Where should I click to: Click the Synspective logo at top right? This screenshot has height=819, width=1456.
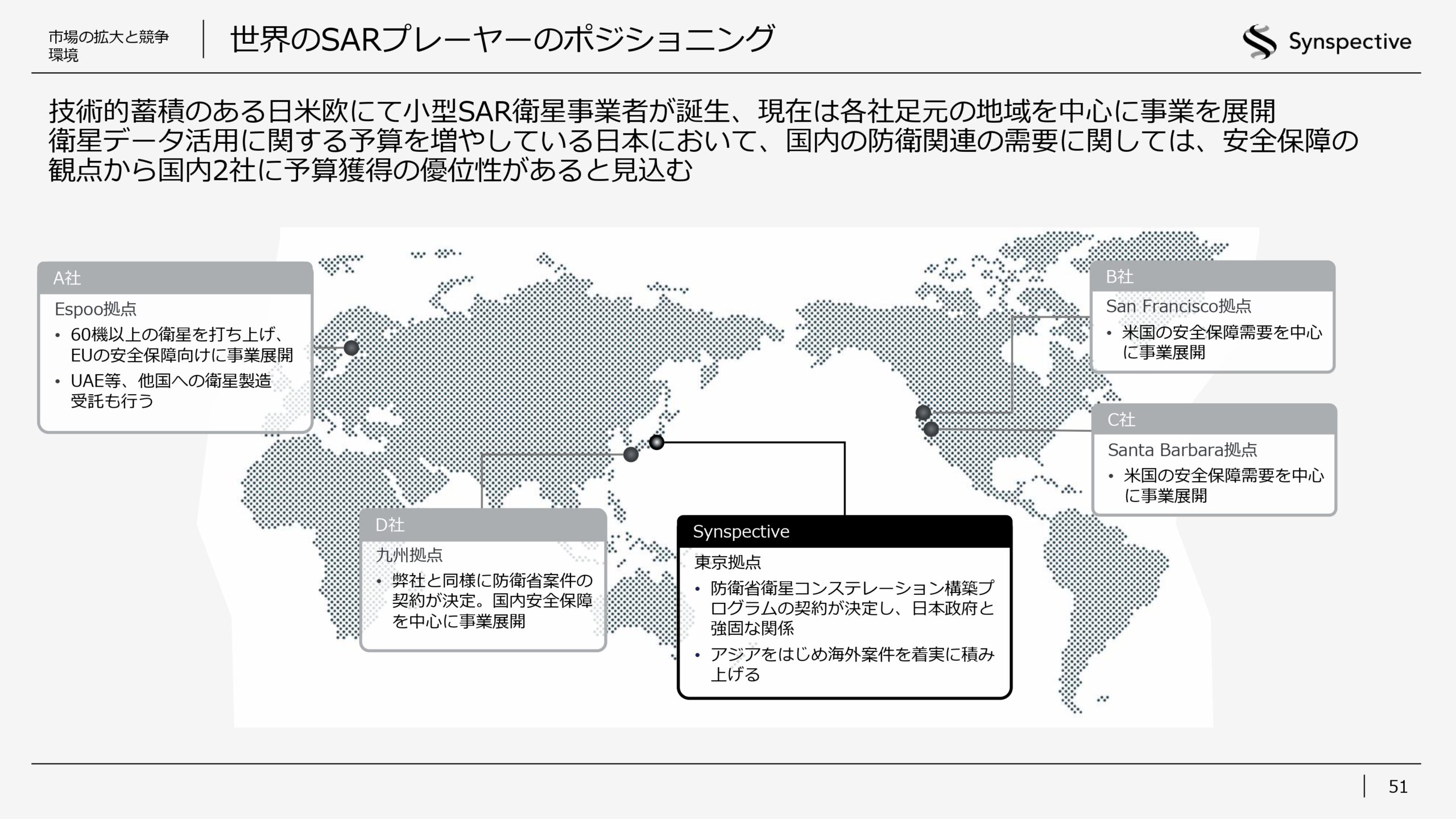click(x=1326, y=42)
